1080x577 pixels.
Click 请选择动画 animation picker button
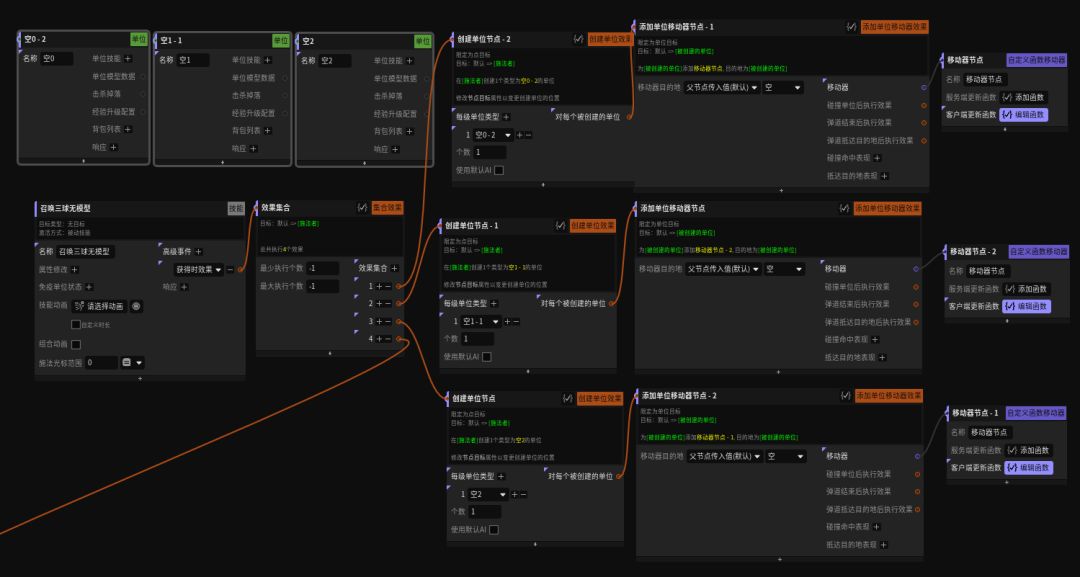100,306
